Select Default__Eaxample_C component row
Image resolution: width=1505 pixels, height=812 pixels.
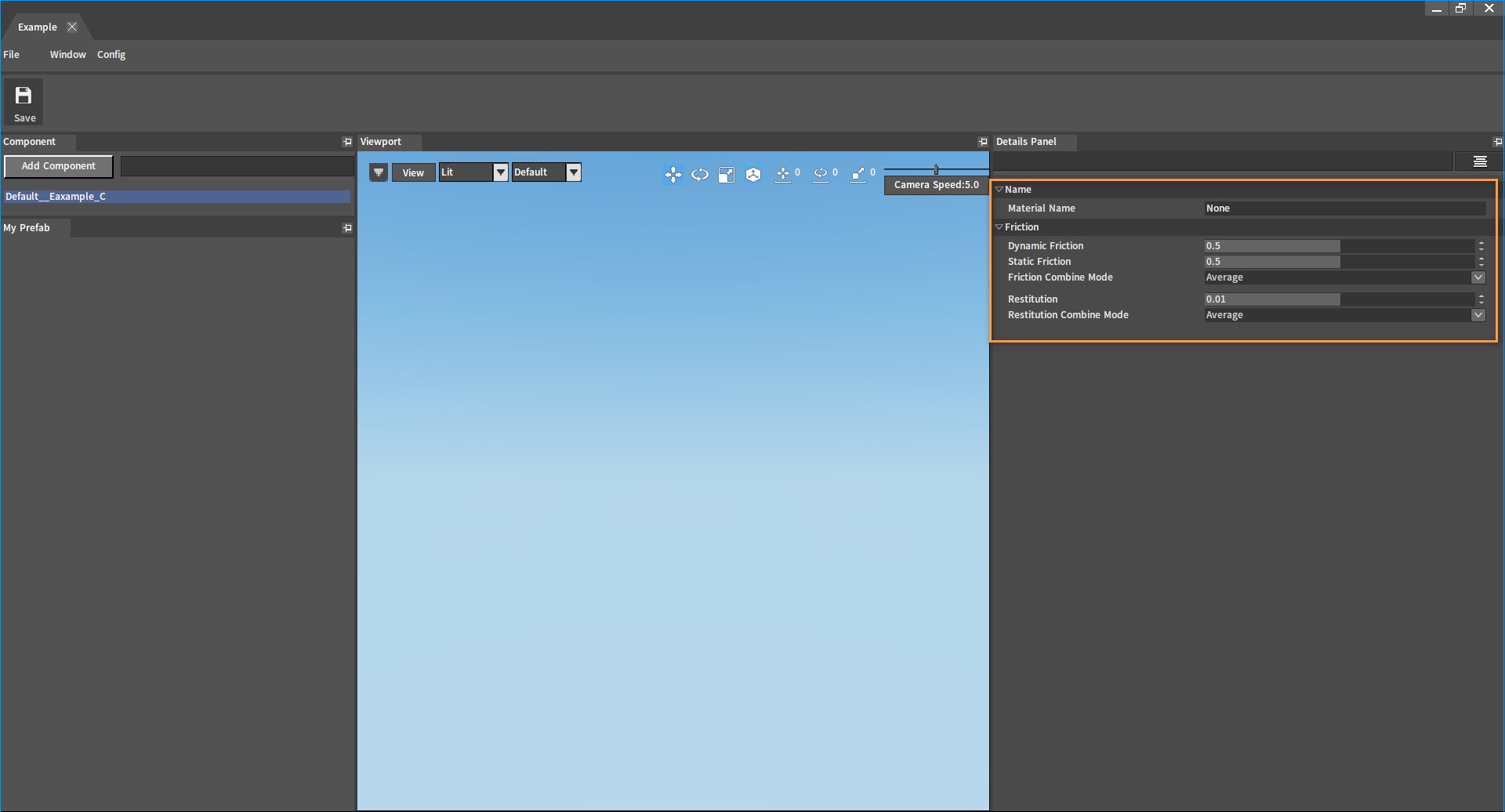tap(177, 197)
